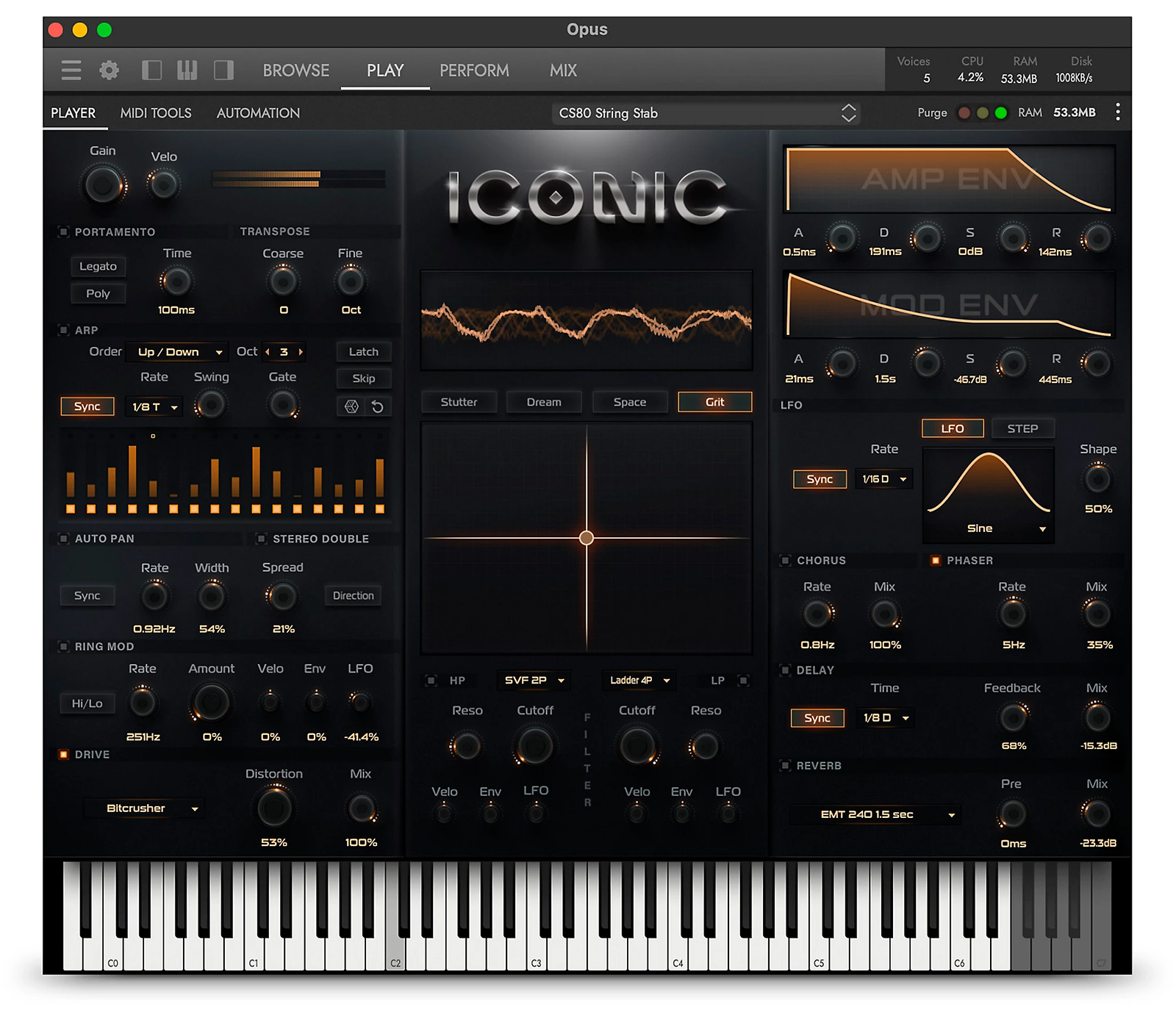This screenshot has height=1012, width=1176.
Task: Click the Amp Env Attack knob
Action: (x=842, y=238)
